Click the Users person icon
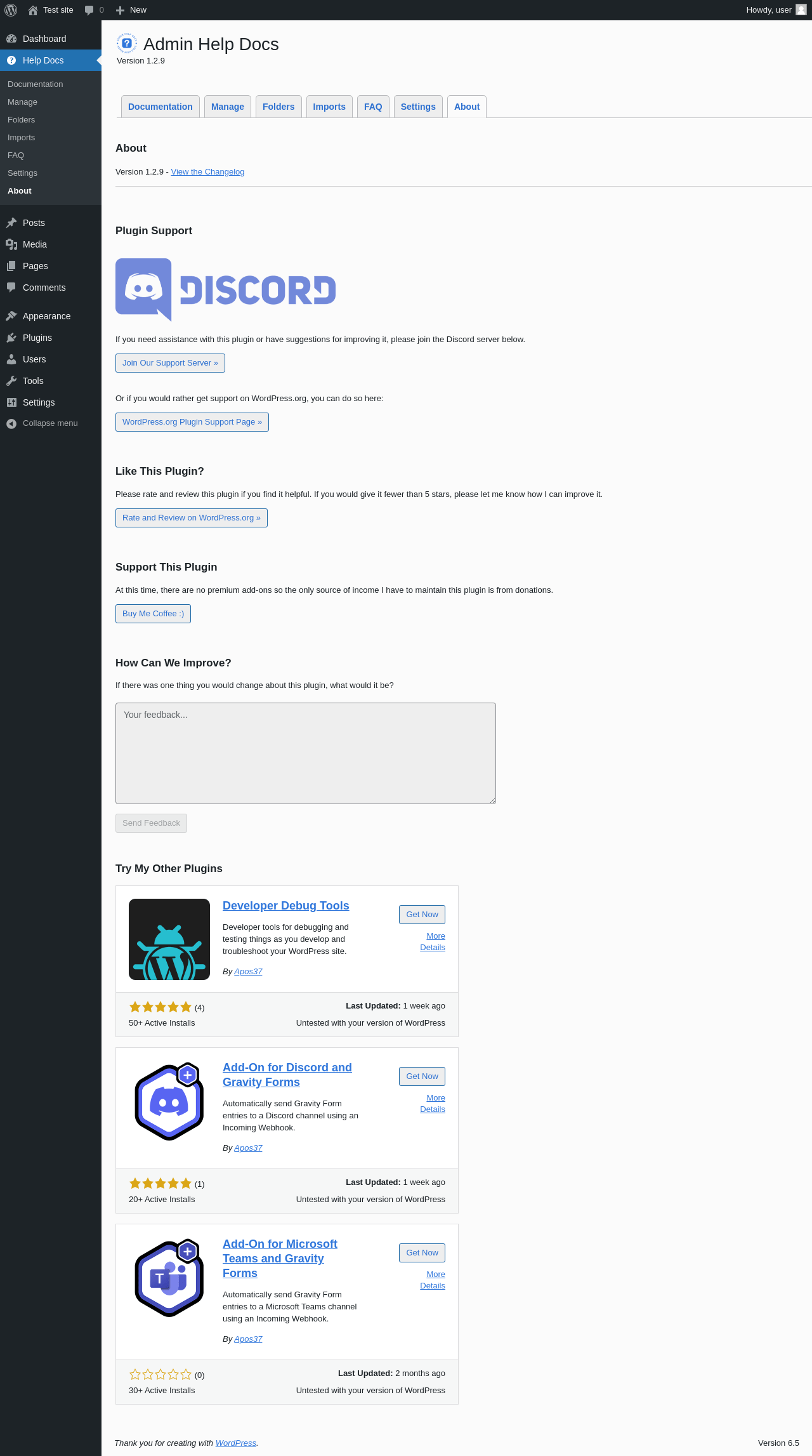812x1456 pixels. 11,359
